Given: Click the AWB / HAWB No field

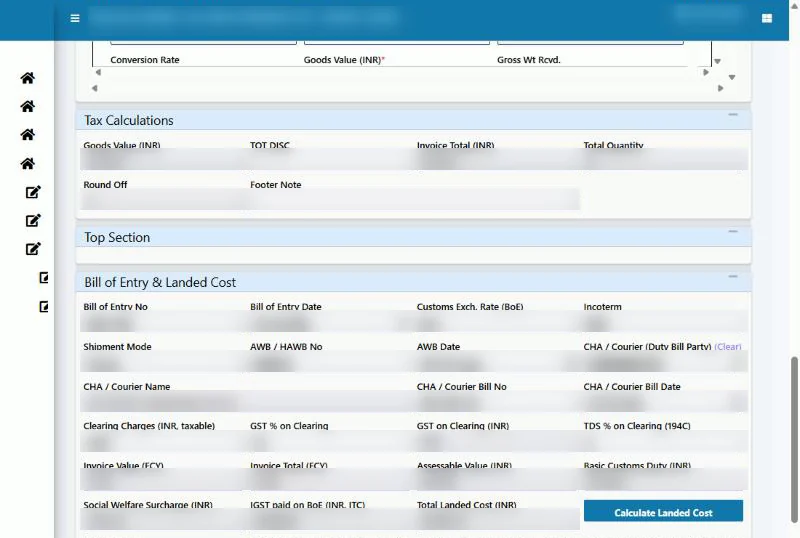Looking at the screenshot, I should pos(330,361).
